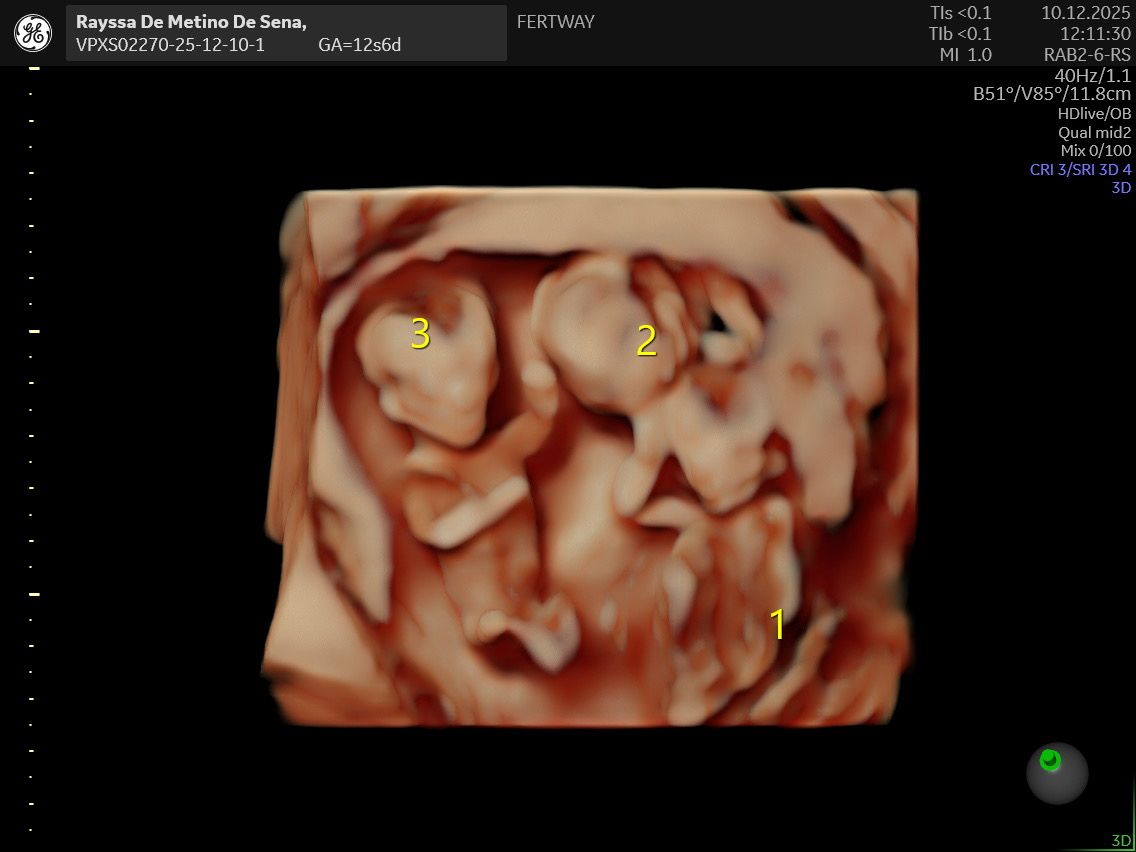Click the GE logo in the header
Image resolution: width=1136 pixels, height=852 pixels.
(33, 33)
